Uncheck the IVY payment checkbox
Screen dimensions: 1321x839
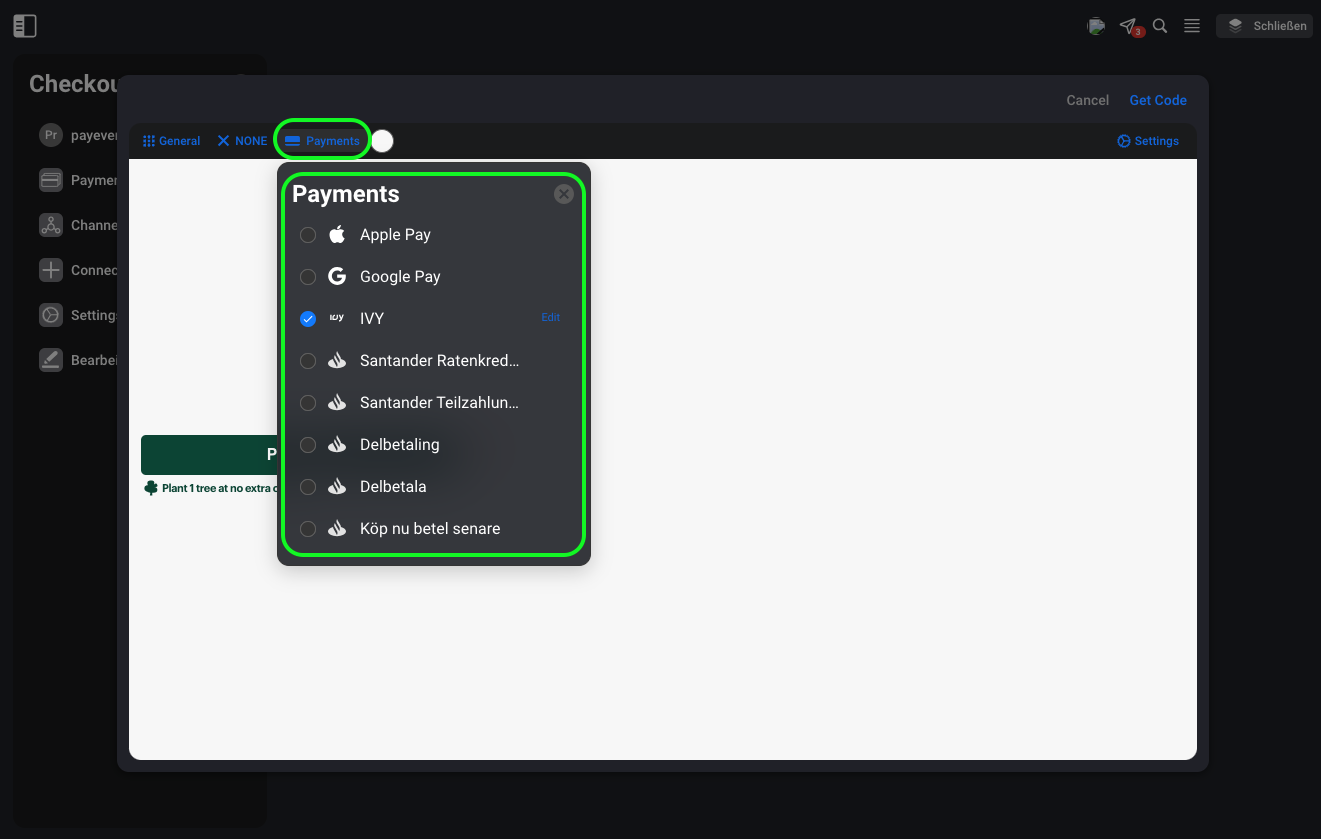point(308,319)
